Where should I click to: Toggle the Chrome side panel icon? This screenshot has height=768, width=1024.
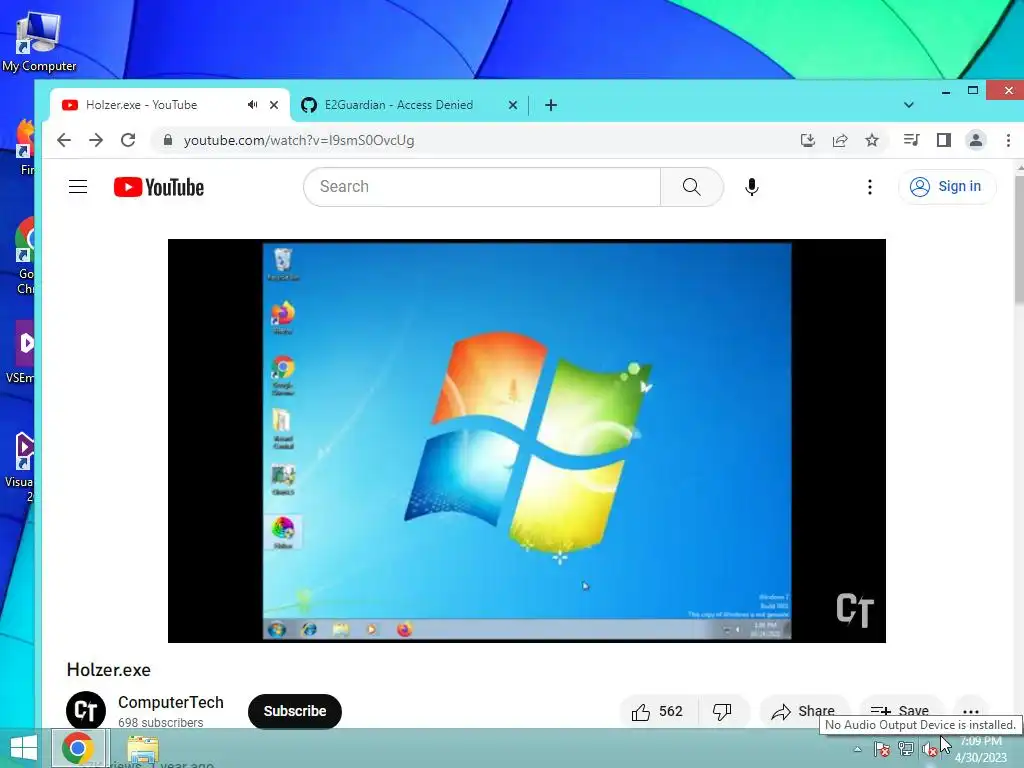pos(944,140)
